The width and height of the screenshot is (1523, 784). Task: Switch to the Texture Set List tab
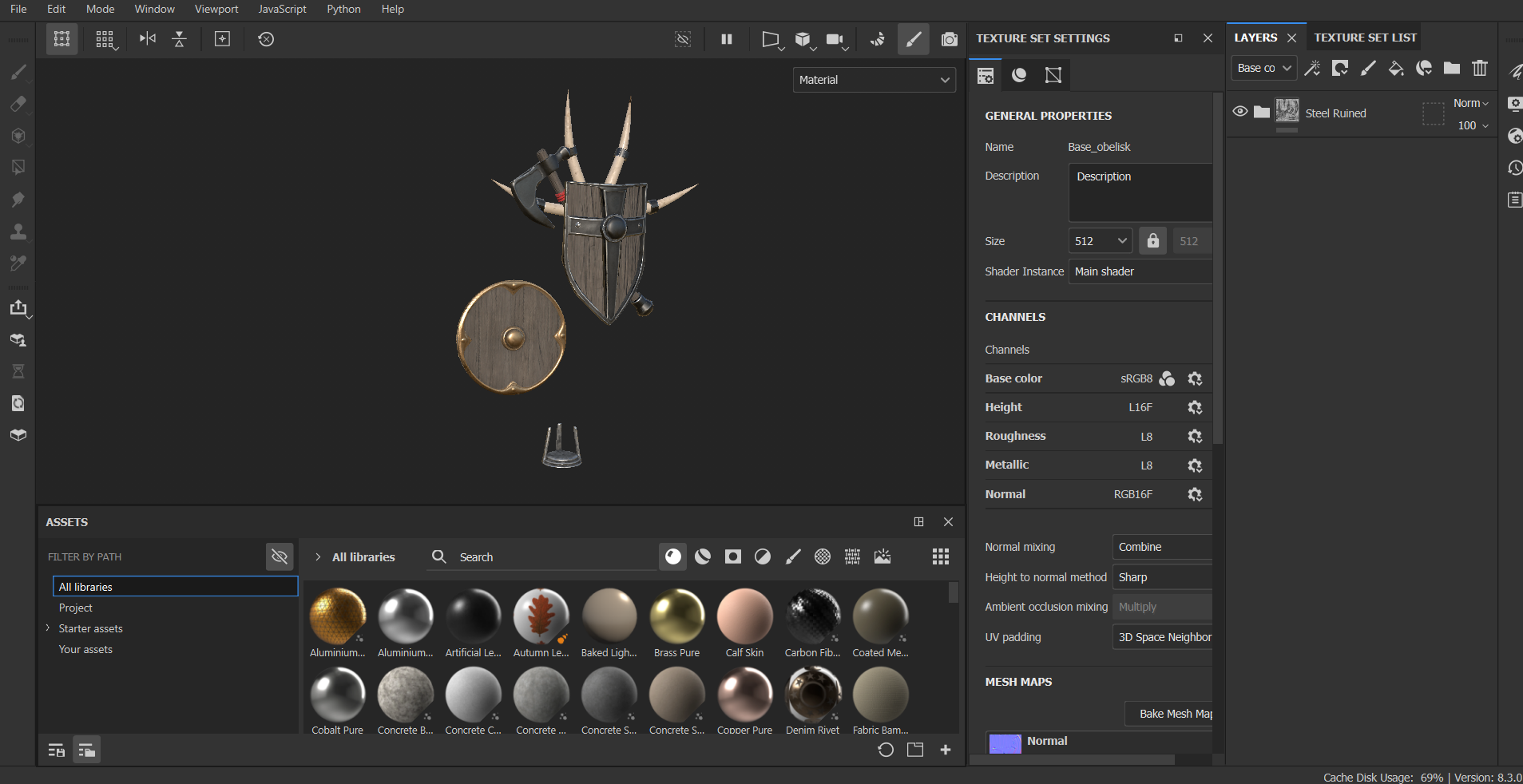coord(1365,38)
